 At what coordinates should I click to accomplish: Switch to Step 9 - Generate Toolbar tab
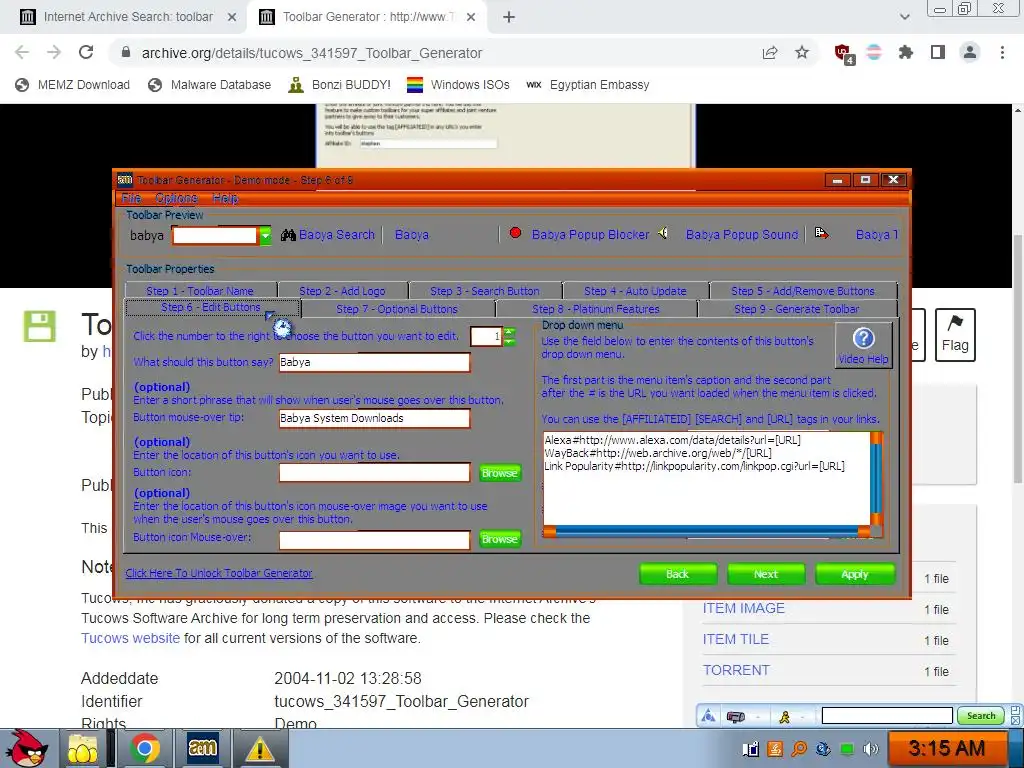[797, 309]
